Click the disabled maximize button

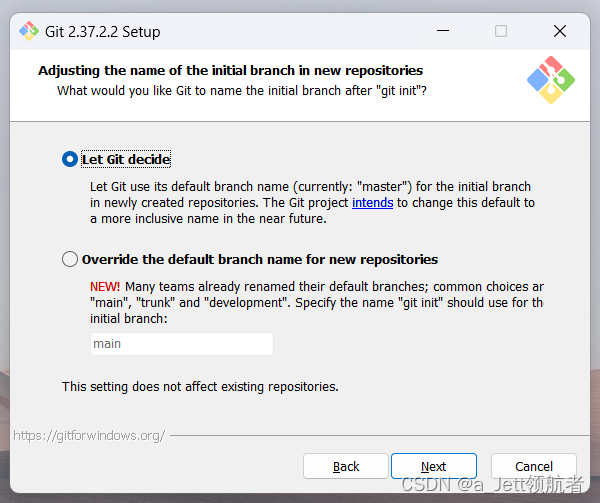[x=501, y=31]
